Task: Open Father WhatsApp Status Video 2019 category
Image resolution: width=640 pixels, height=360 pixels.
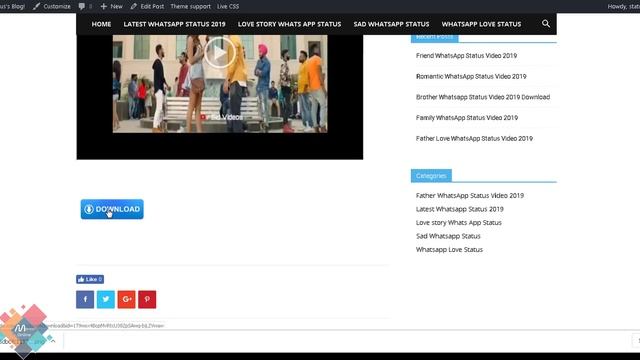Action: point(469,196)
